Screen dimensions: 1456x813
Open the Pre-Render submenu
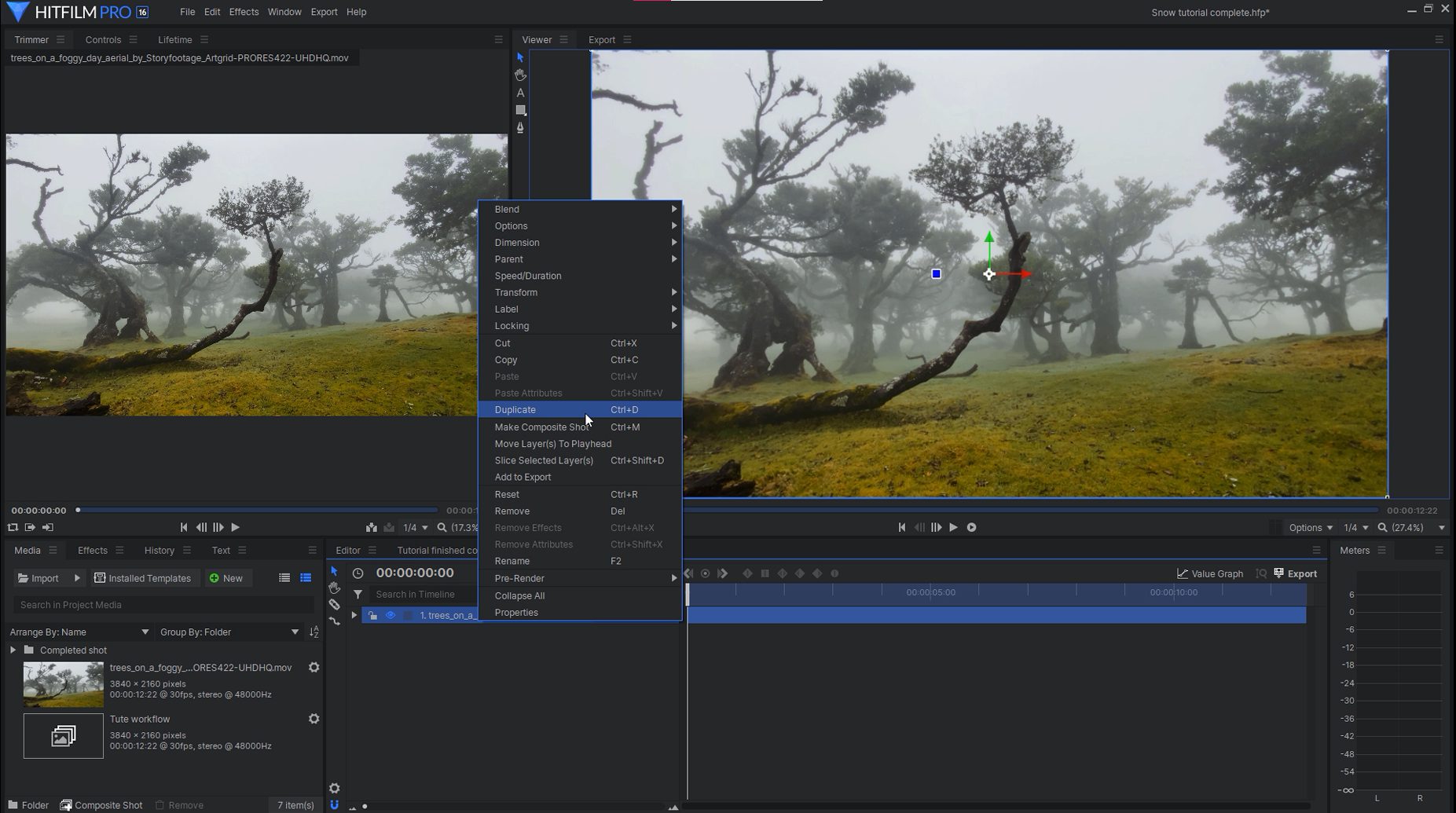(x=580, y=578)
